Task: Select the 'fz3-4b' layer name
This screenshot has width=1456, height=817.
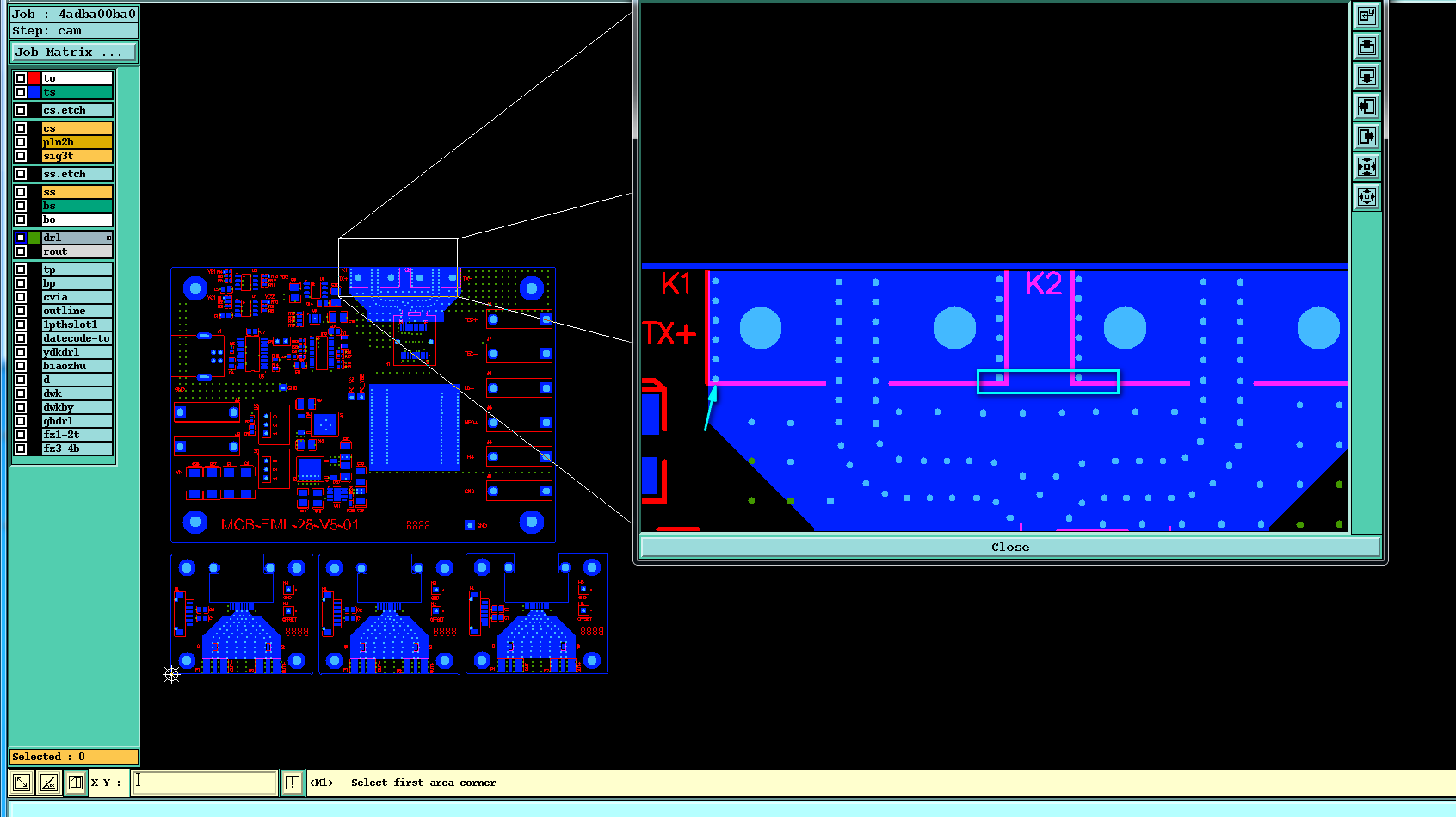Action: (77, 449)
